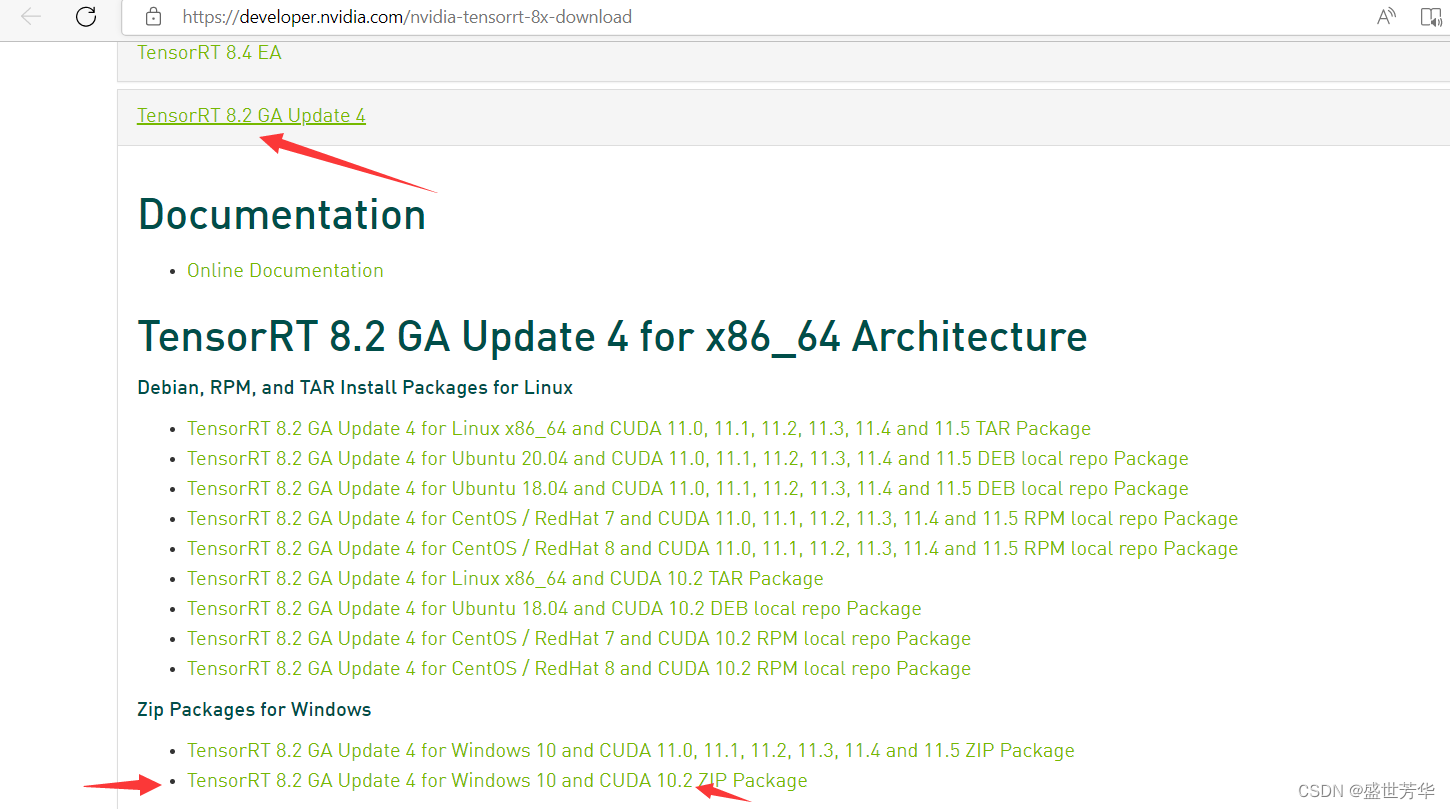Download Ubuntu 18.04 CUDA 11.x DEB local repo
1450x809 pixels.
688,488
